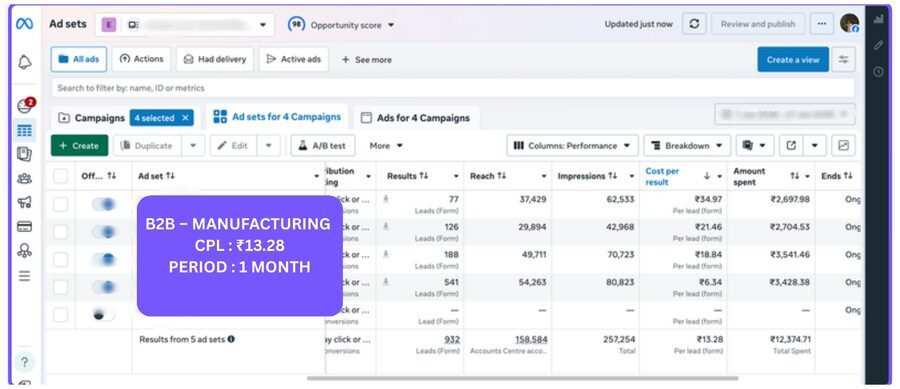Open edit pencil icon in right rail
900x389 pixels.
click(879, 45)
